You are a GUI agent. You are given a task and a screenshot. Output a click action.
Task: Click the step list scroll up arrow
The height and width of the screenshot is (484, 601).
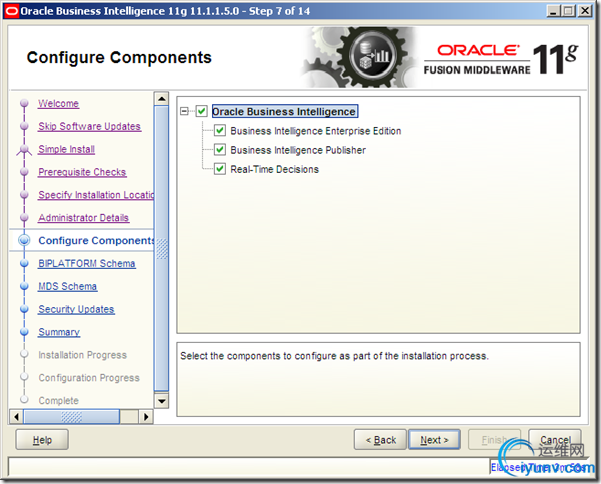(x=161, y=98)
